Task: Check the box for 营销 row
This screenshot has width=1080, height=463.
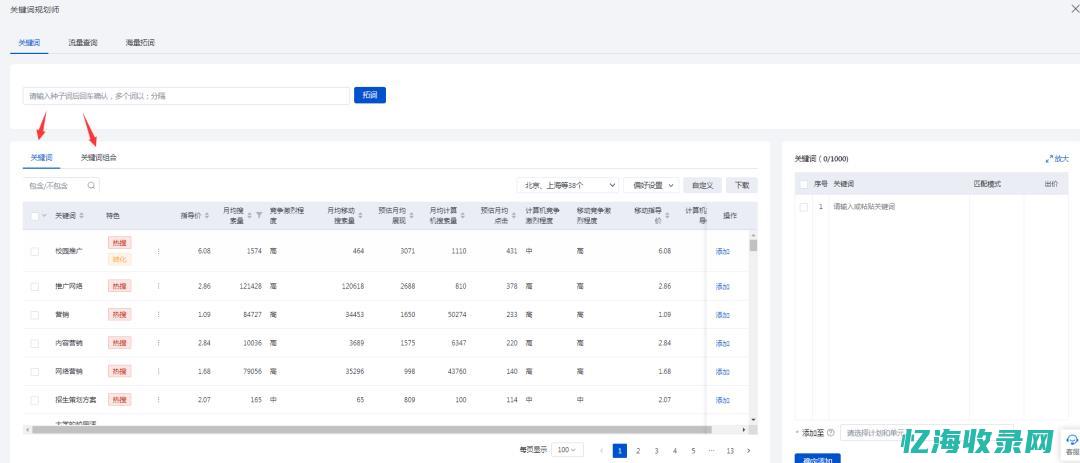Action: point(34,315)
